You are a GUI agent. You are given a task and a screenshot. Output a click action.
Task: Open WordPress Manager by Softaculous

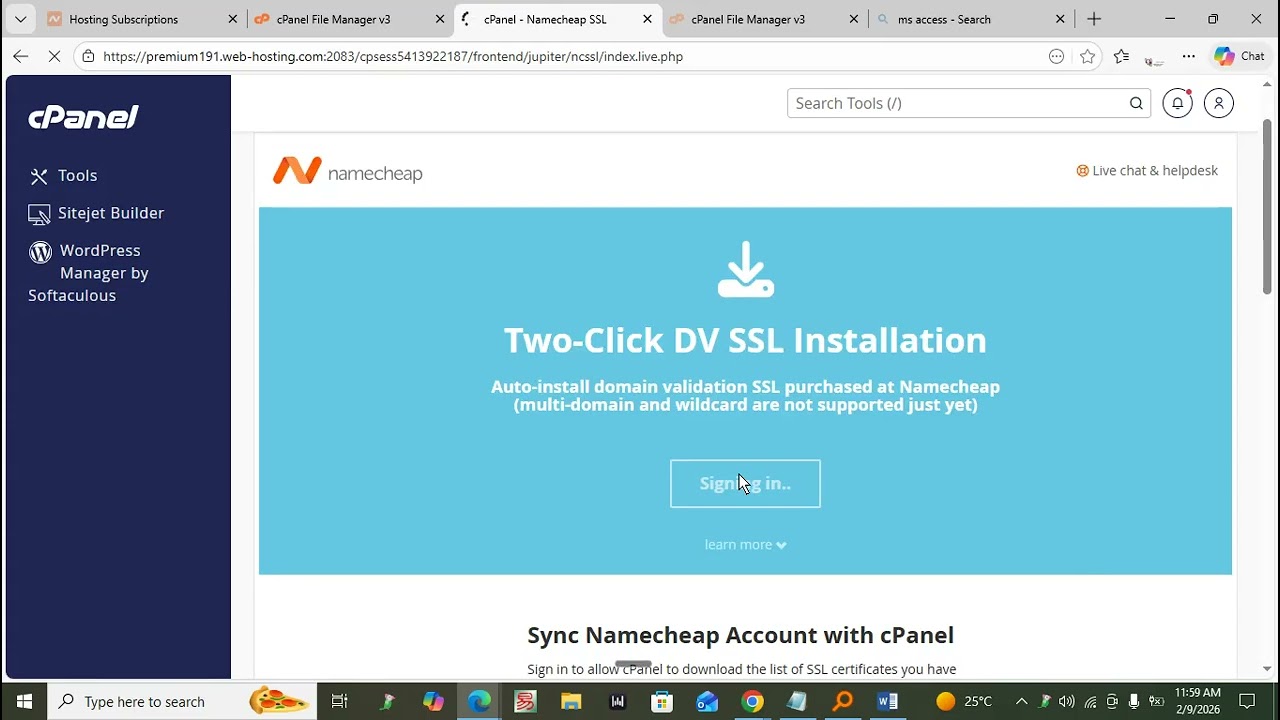(88, 273)
